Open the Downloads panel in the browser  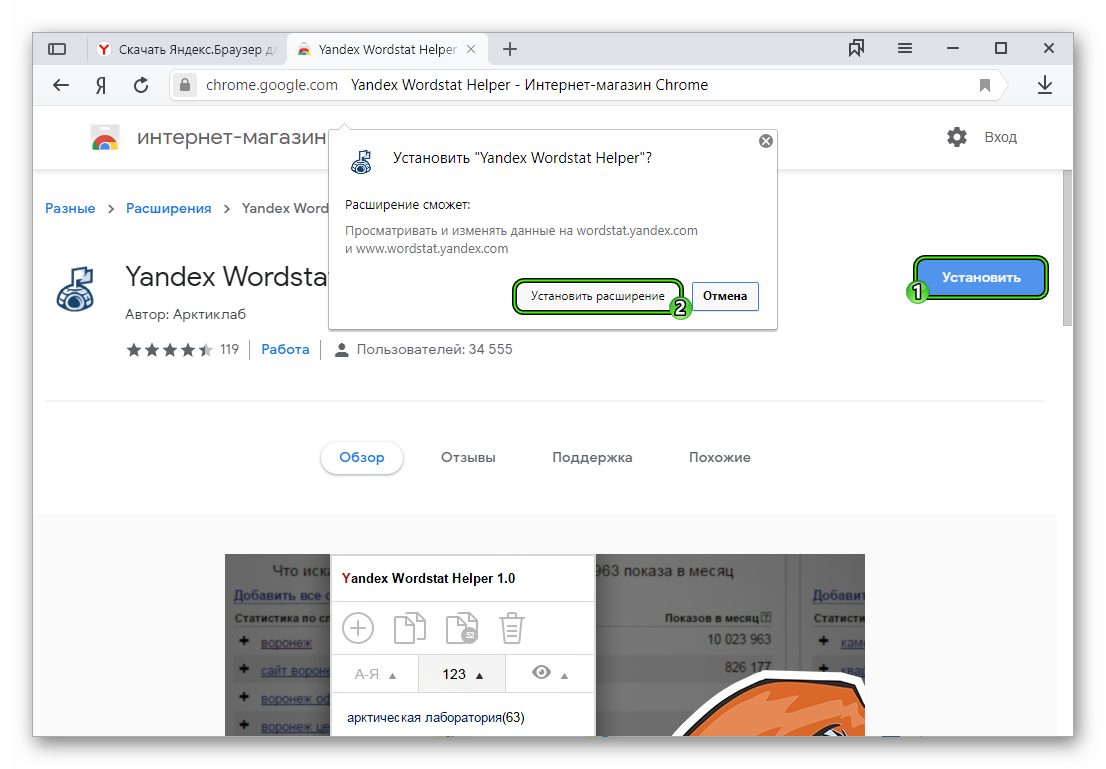click(1045, 85)
